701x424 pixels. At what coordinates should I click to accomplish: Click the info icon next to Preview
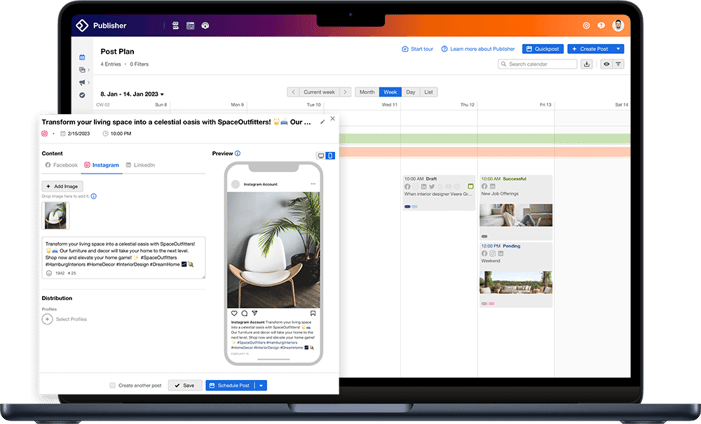pos(238,153)
